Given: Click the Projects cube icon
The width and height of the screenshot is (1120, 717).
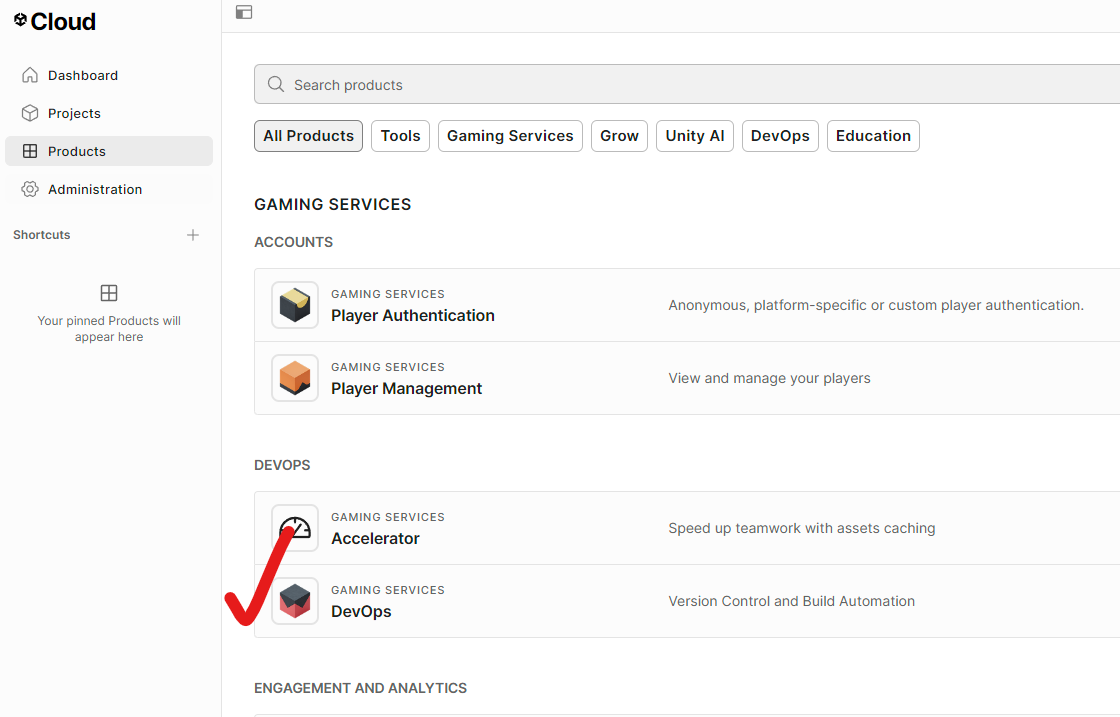Looking at the screenshot, I should click(x=30, y=113).
